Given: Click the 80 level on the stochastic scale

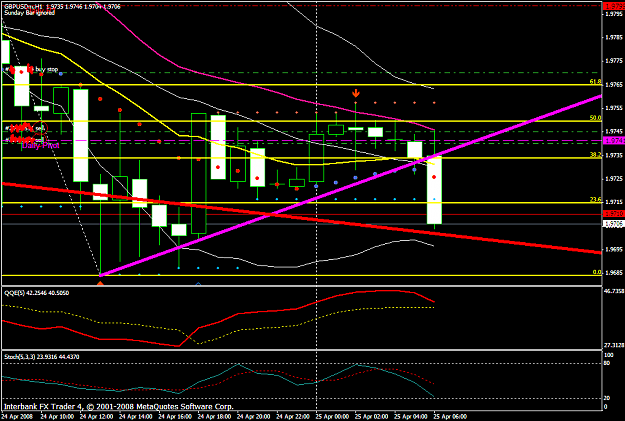Looking at the screenshot, I should tap(608, 364).
